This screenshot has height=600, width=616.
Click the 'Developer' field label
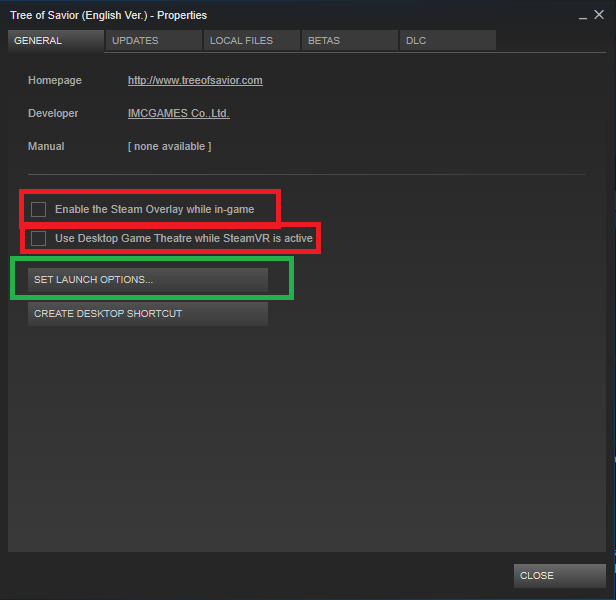point(53,113)
